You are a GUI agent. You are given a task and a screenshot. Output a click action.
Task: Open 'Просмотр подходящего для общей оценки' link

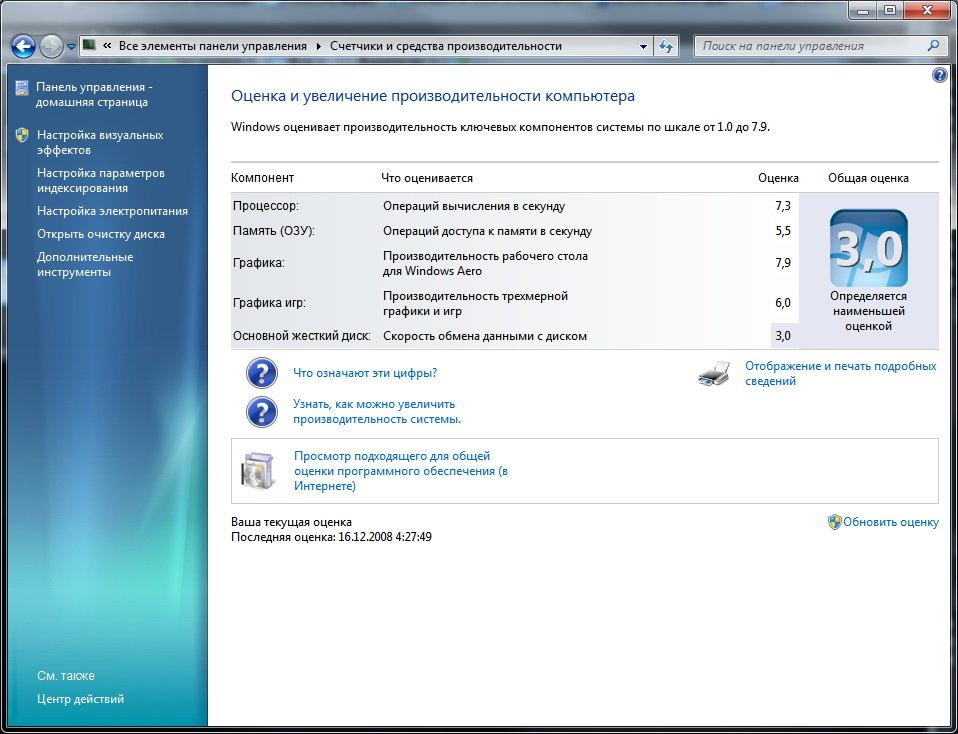point(401,471)
